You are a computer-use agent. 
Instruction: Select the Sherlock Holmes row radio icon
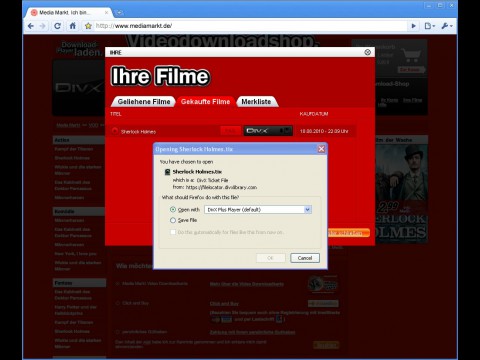(x=115, y=131)
